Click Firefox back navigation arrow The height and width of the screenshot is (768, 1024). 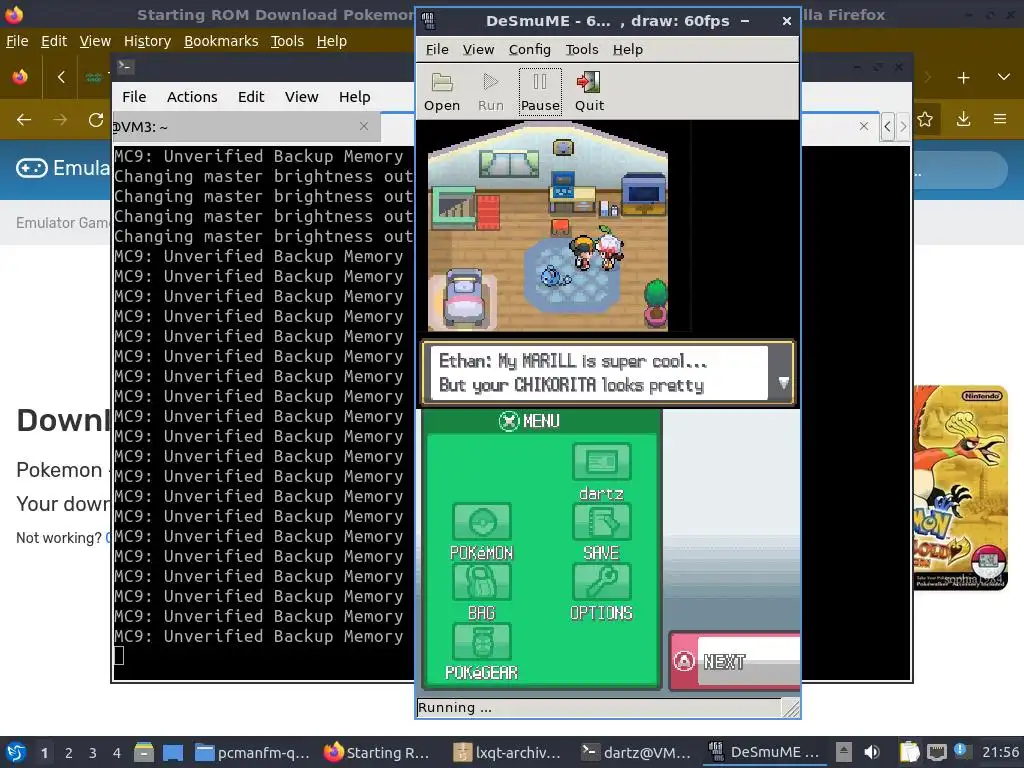(24, 120)
